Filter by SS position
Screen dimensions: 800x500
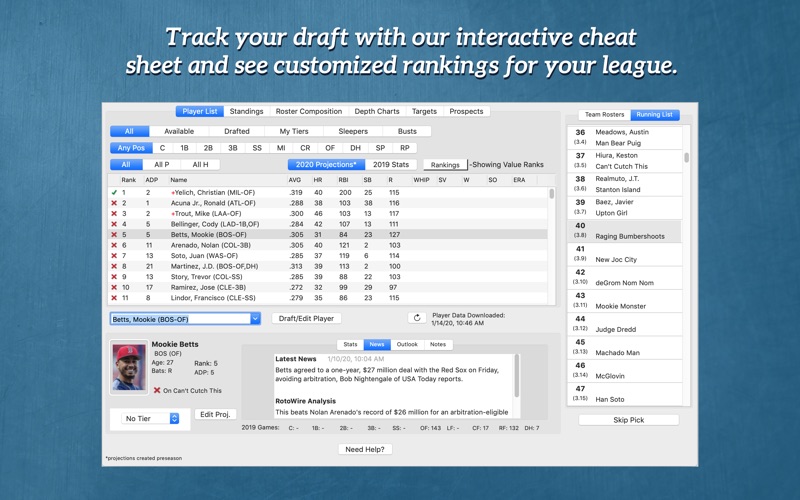tap(257, 148)
